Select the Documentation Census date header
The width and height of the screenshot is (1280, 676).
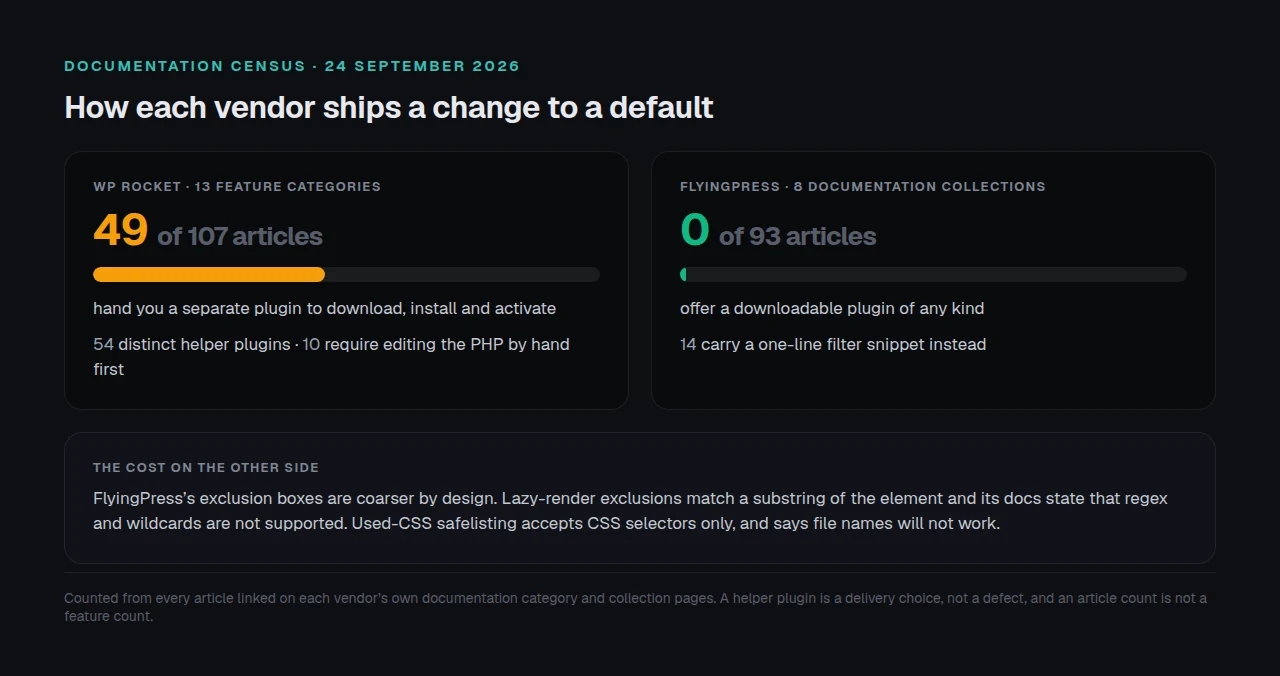[x=292, y=66]
